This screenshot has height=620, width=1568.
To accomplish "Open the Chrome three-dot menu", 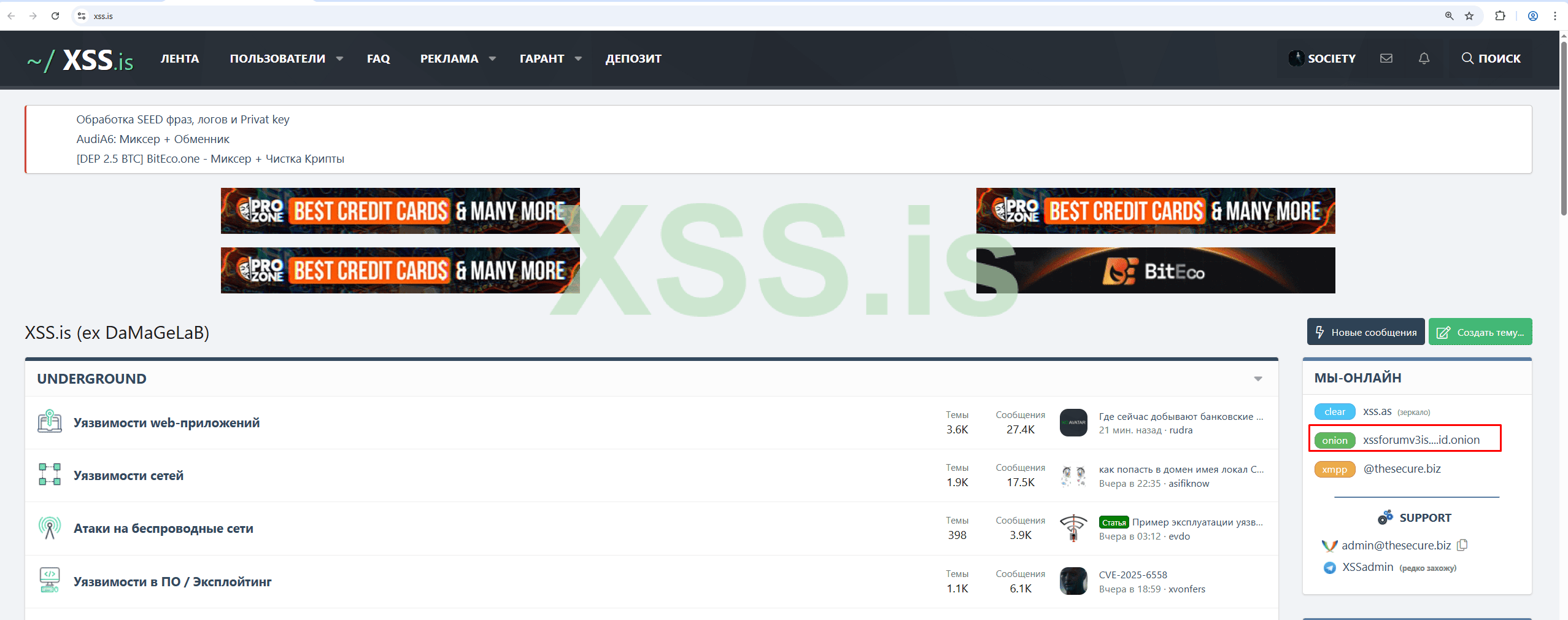I will click(1555, 16).
